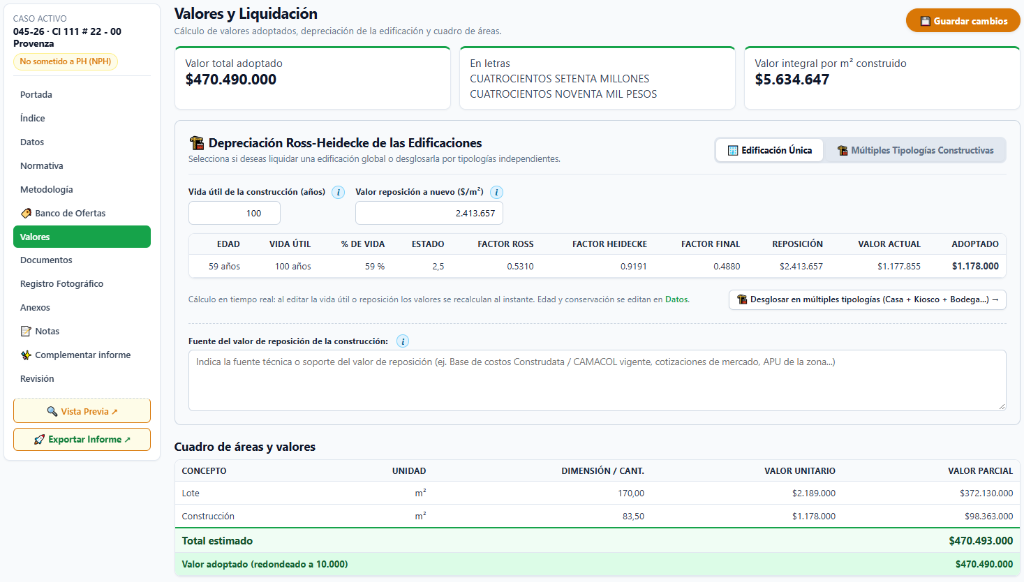Click the Notas notepad icon
The width and height of the screenshot is (1024, 582).
[26, 331]
